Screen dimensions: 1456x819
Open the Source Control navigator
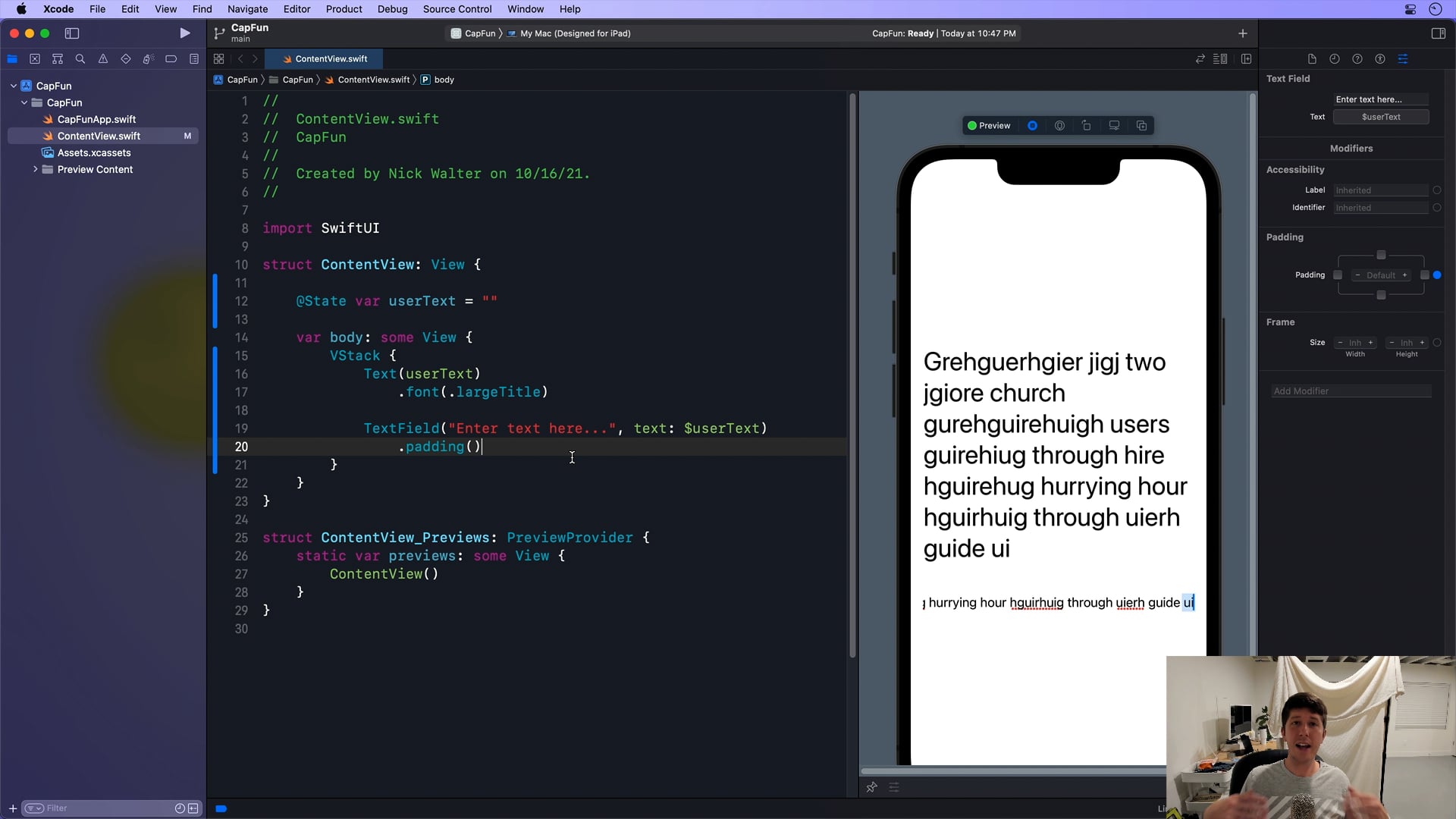(x=35, y=59)
